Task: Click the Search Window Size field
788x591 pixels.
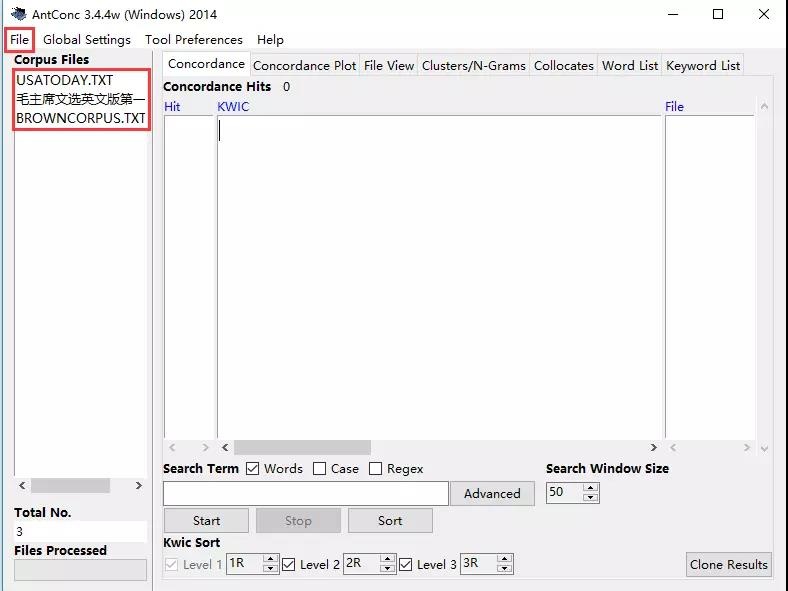Action: pyautogui.click(x=565, y=492)
